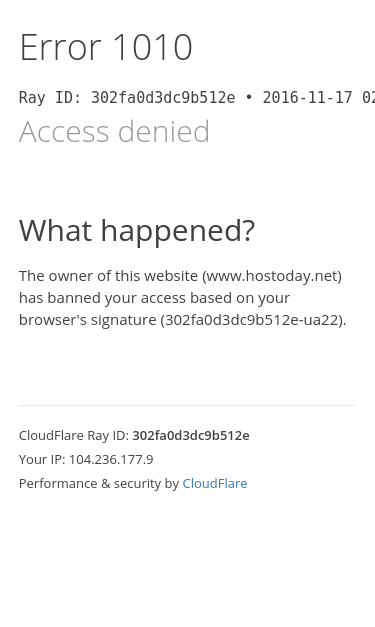Viewport: 375px width, 627px height.
Task: Click the 'Performance & security by' text
Action: click(99, 483)
